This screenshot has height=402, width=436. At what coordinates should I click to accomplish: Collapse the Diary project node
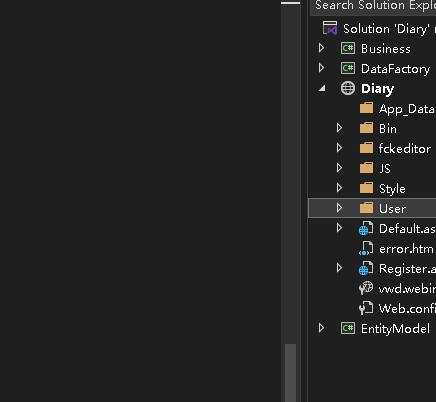[322, 88]
